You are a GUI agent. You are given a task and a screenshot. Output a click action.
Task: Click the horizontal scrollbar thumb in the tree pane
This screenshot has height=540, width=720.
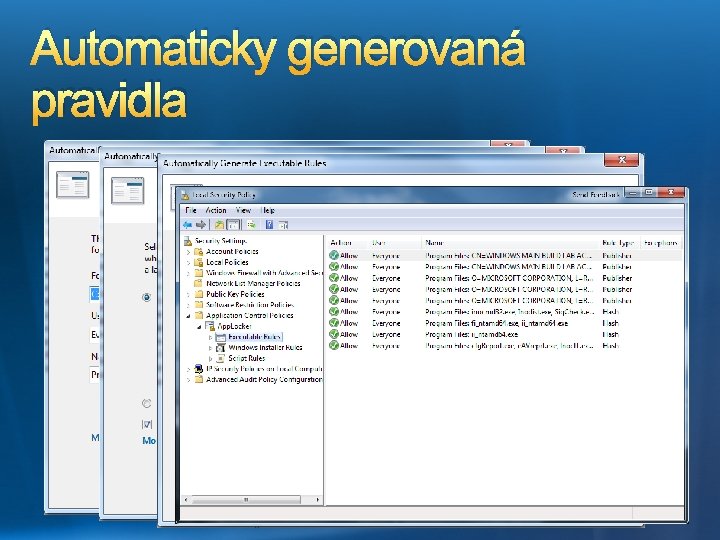246,500
